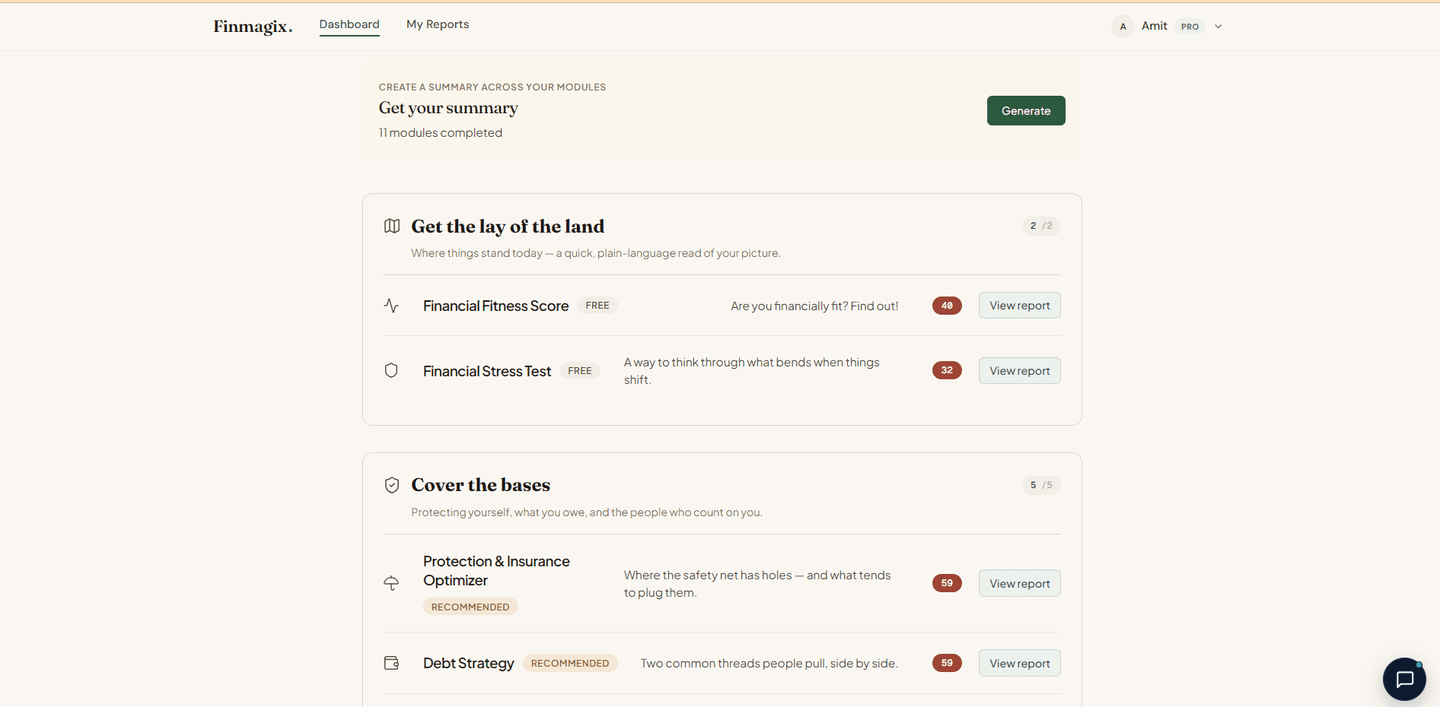Image resolution: width=1440 pixels, height=707 pixels.
Task: Select the Protection & Insurance Optimizer title
Action: coord(496,571)
